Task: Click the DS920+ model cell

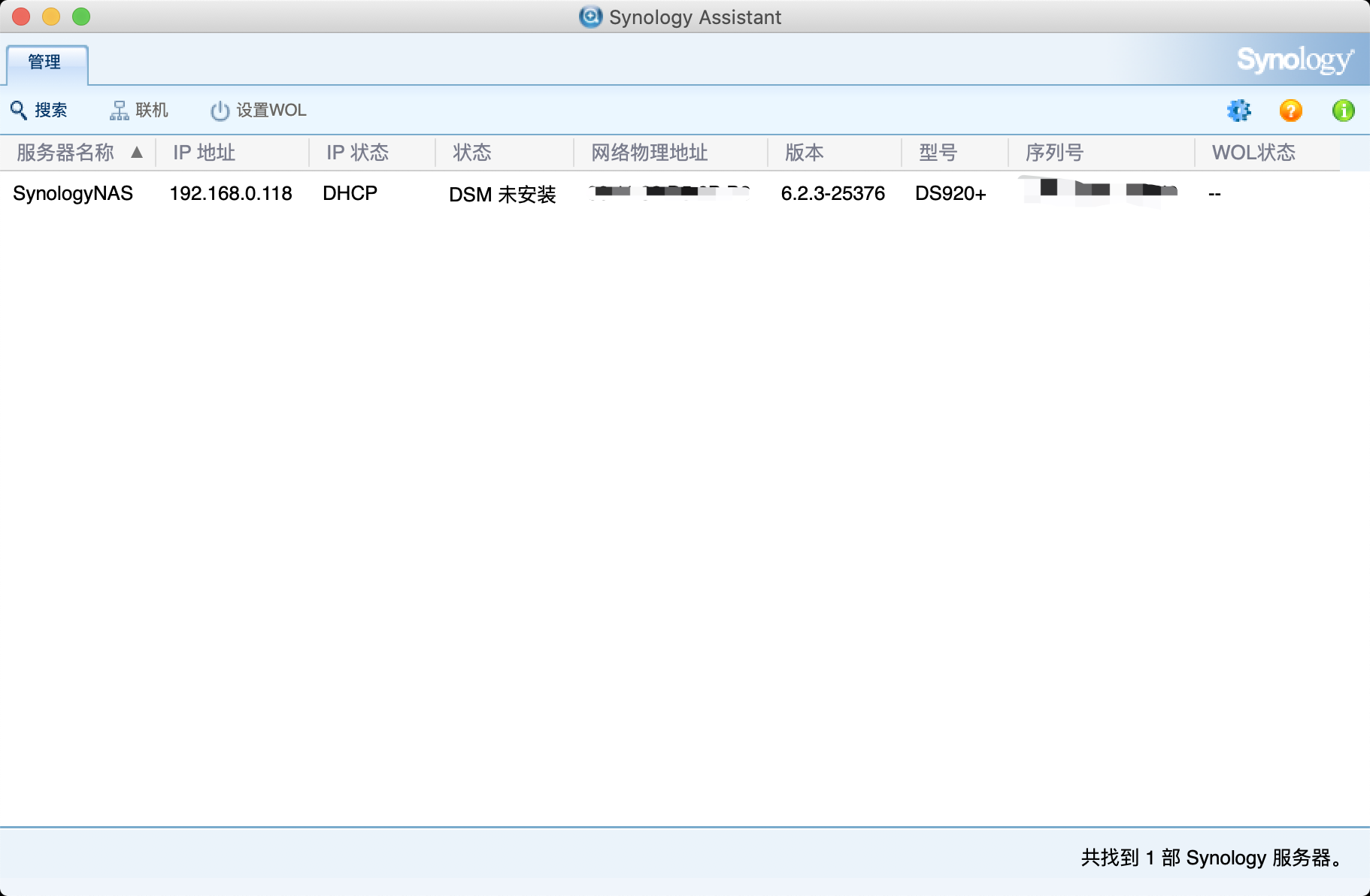Action: (950, 194)
